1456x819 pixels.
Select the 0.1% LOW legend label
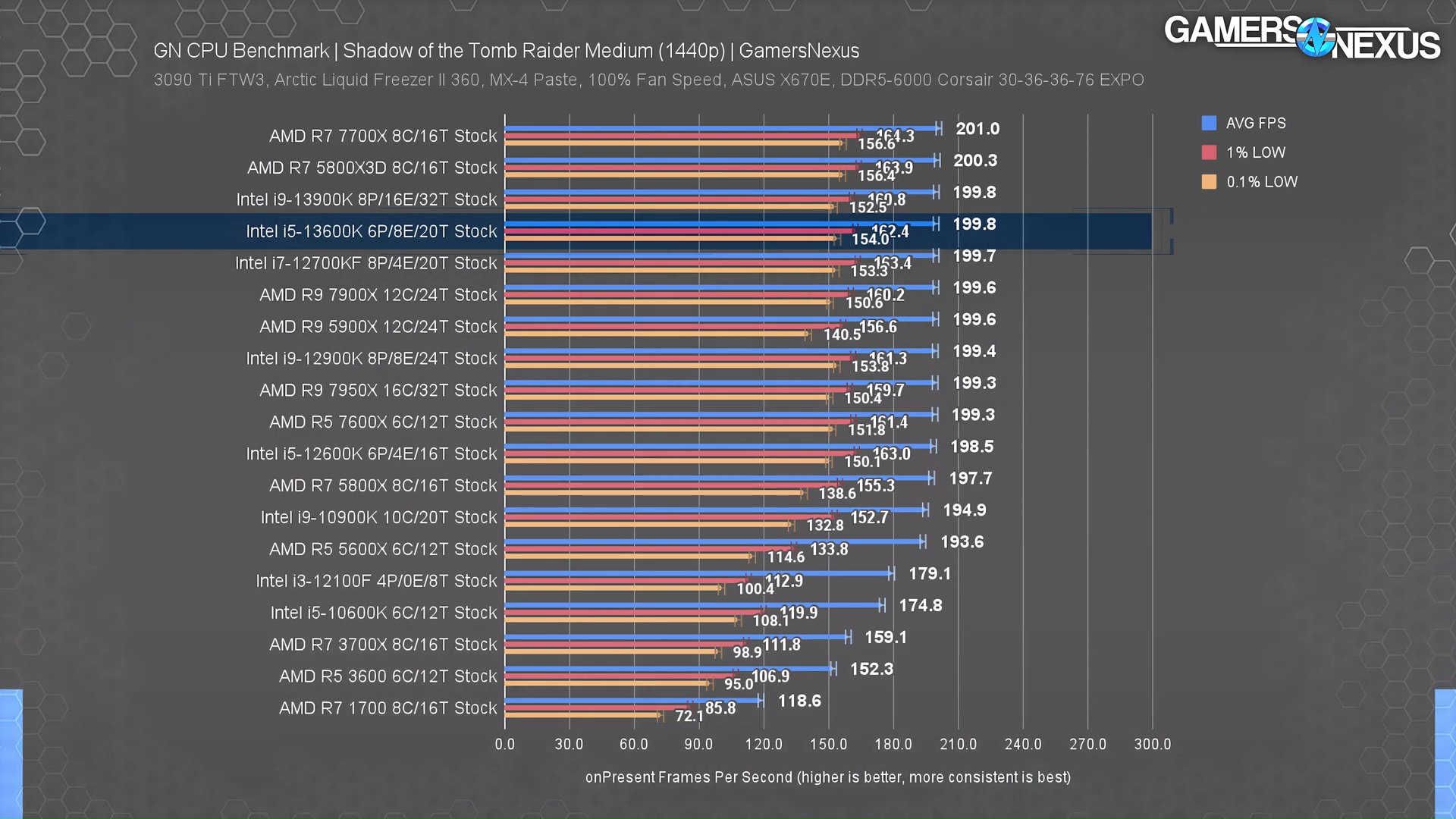tap(1261, 182)
